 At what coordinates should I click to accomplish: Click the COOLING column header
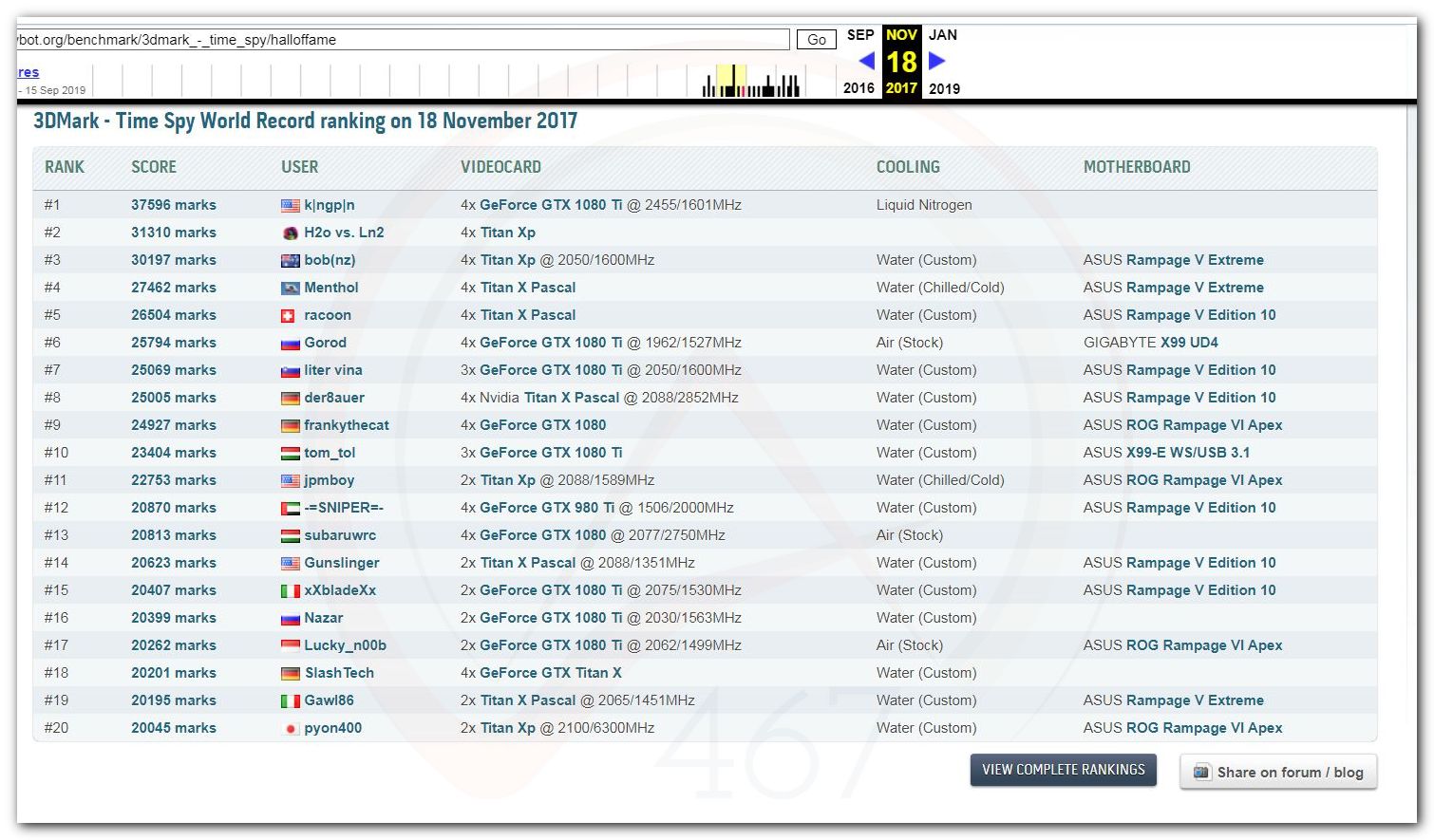(x=908, y=167)
